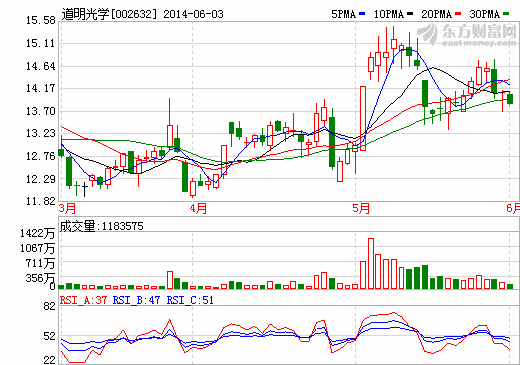
Task: Click the 14.64 price axis label
Action: (41, 66)
